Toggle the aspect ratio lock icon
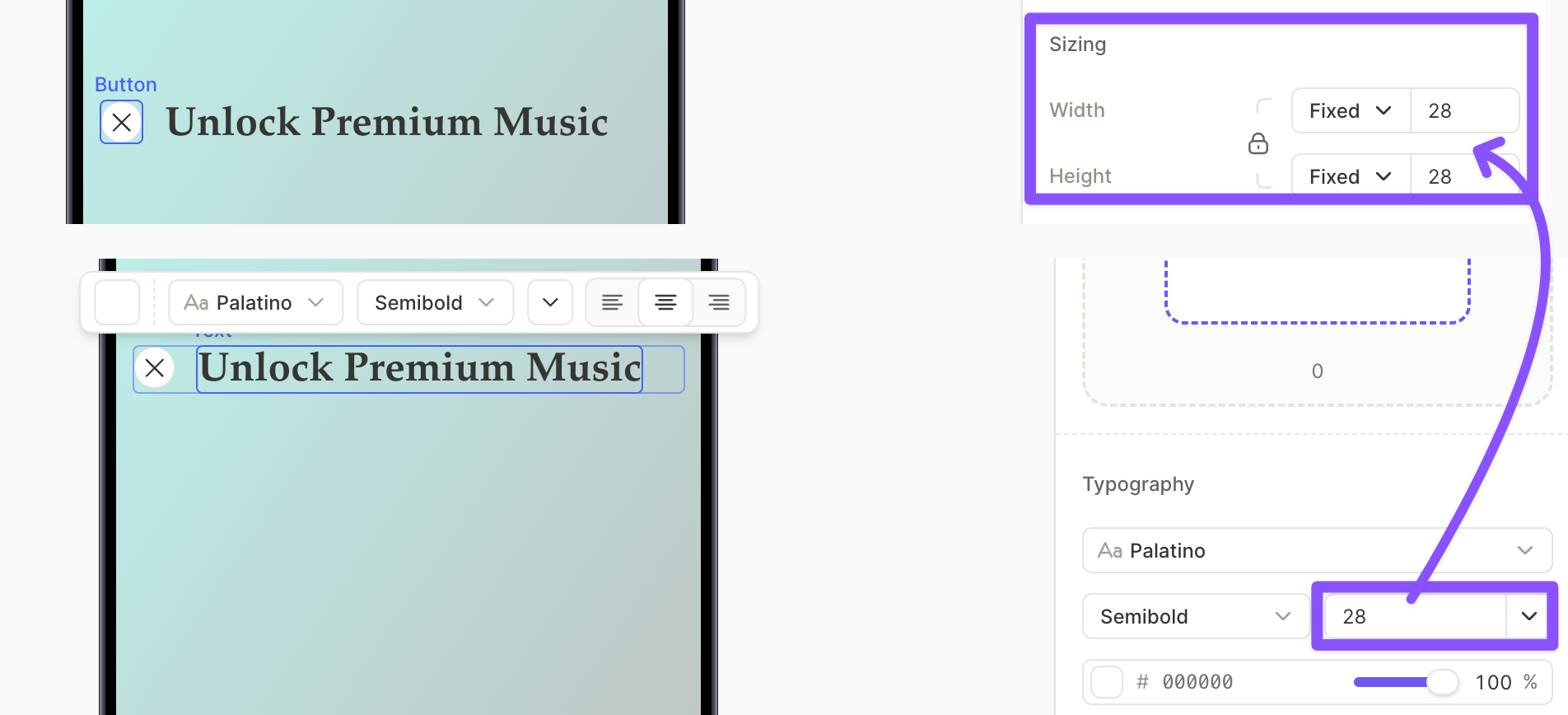 point(1258,144)
